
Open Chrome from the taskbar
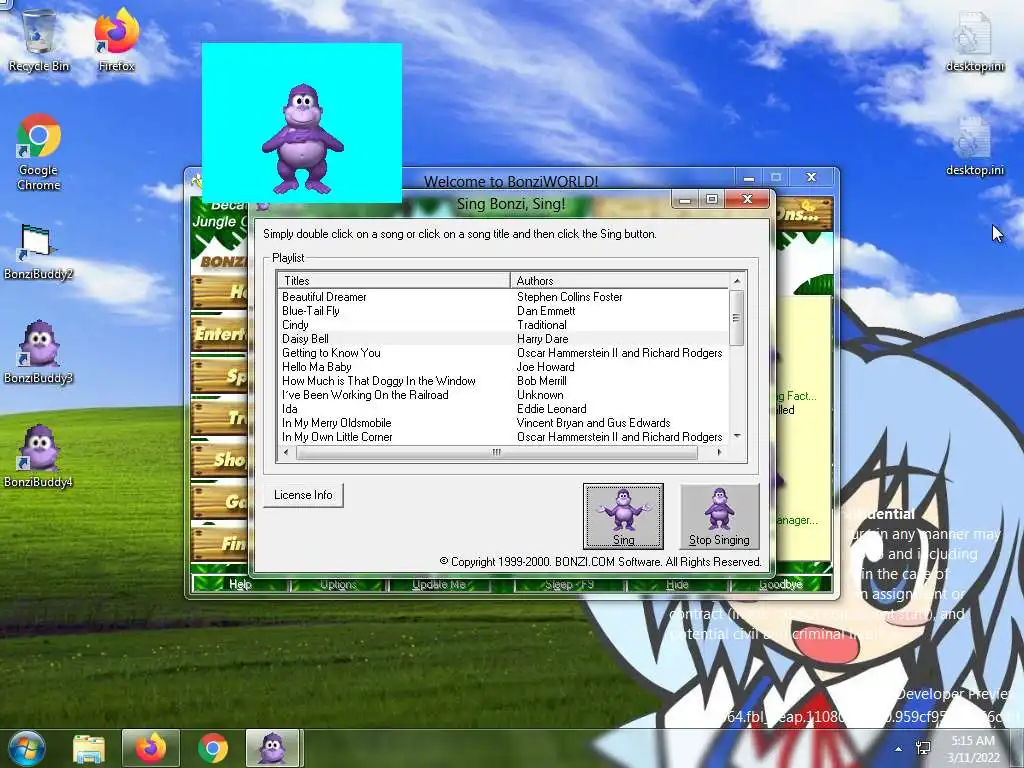(x=213, y=748)
